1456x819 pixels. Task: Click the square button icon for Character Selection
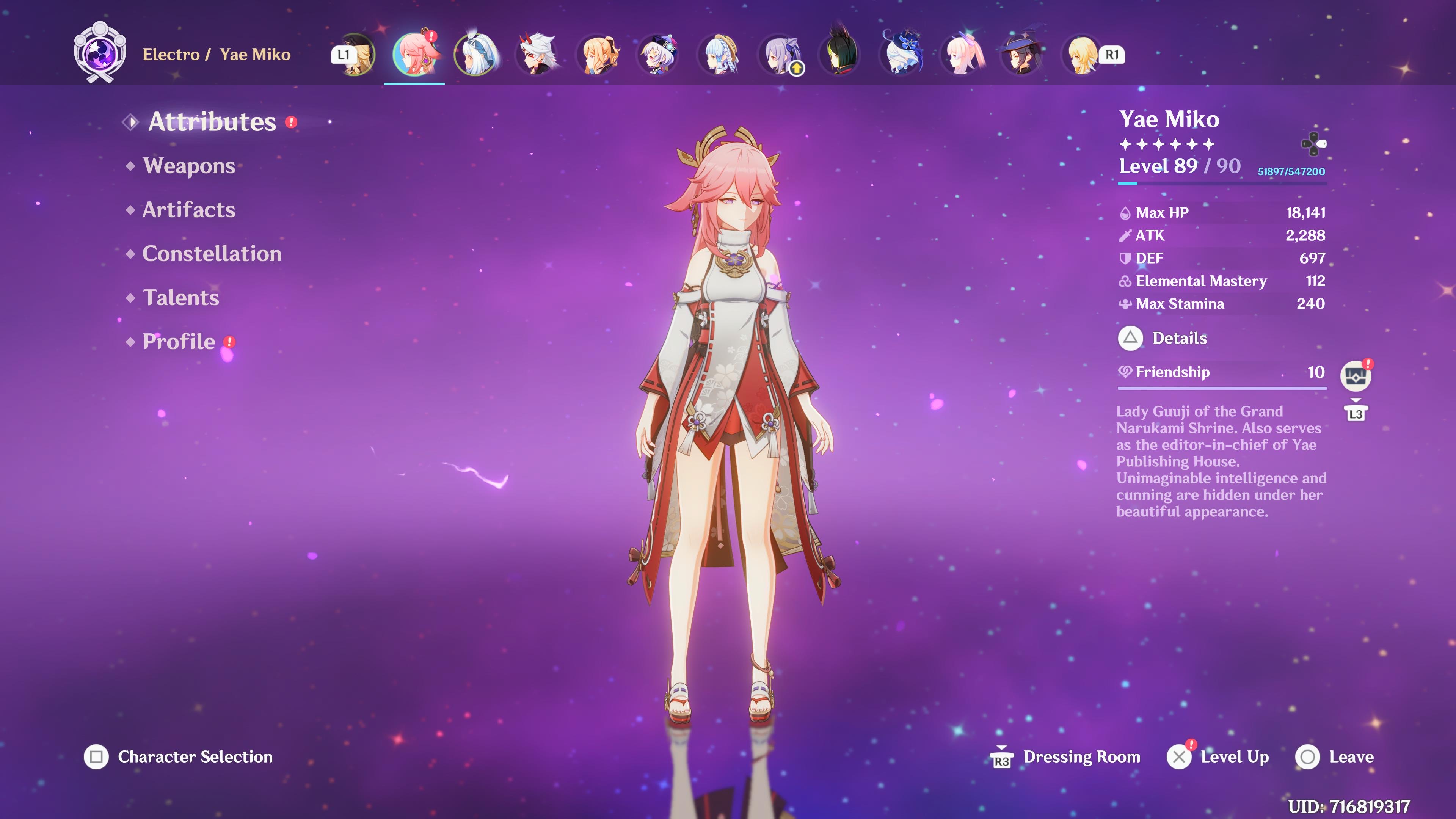coord(96,757)
